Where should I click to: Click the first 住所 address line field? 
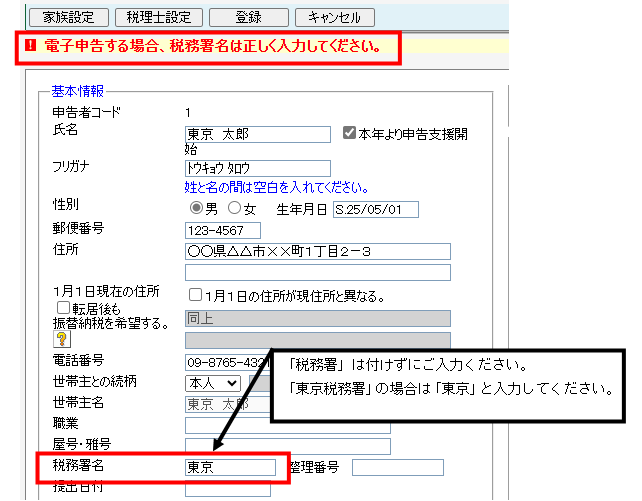[x=318, y=251]
